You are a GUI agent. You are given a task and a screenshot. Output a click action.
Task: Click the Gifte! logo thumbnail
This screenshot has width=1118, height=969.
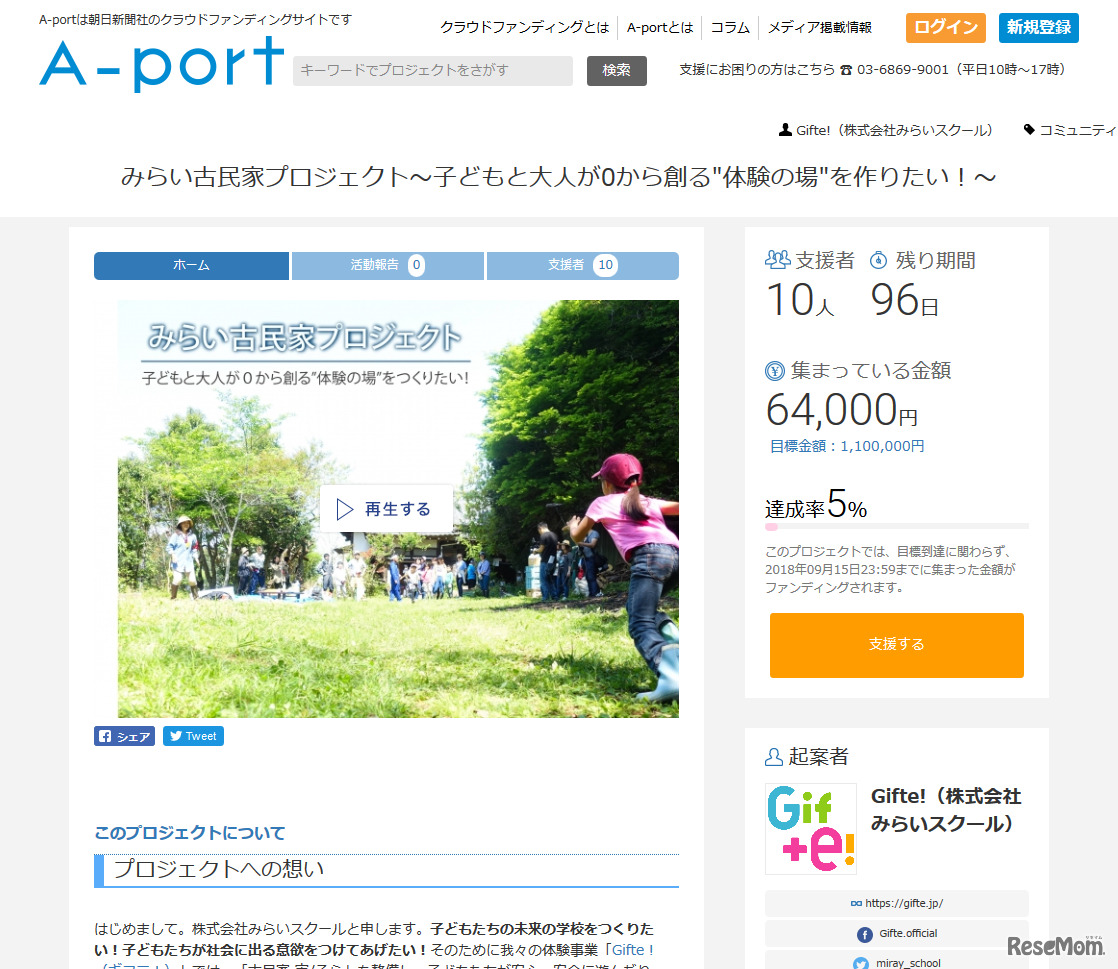click(x=811, y=829)
